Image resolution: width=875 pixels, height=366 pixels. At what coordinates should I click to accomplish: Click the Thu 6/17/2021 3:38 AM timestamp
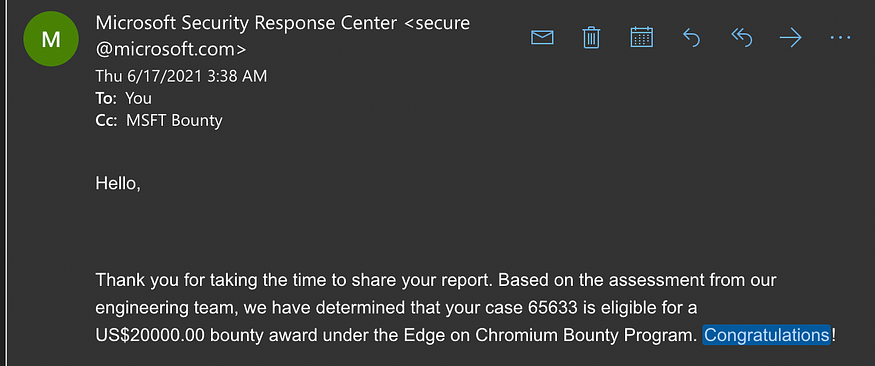181,76
